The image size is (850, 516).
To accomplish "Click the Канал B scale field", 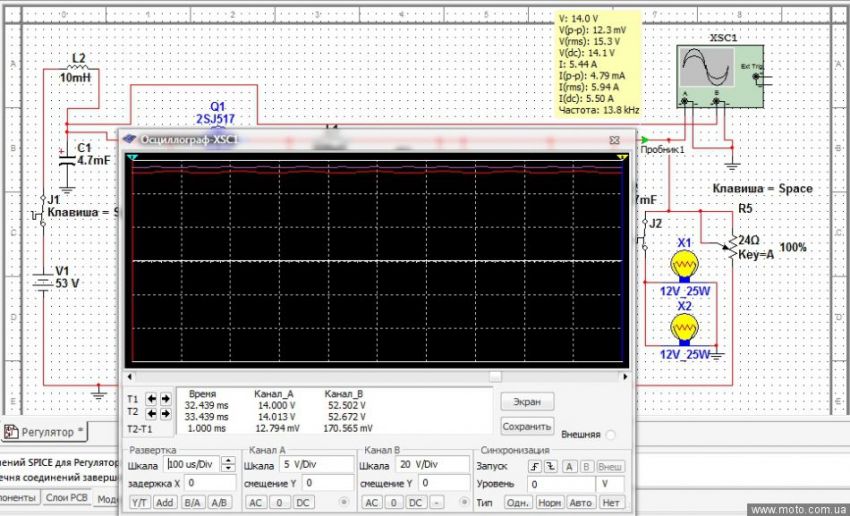I will pyautogui.click(x=430, y=466).
